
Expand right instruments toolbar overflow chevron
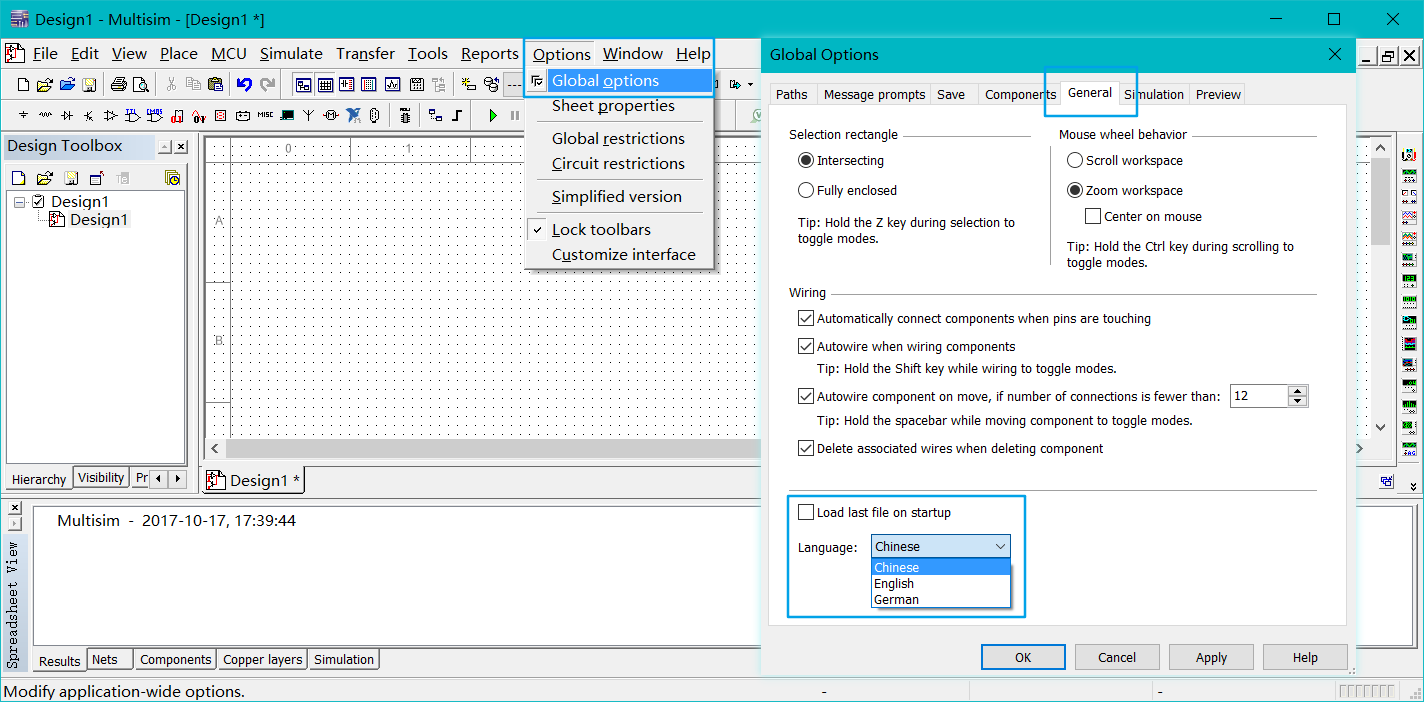click(x=1413, y=487)
